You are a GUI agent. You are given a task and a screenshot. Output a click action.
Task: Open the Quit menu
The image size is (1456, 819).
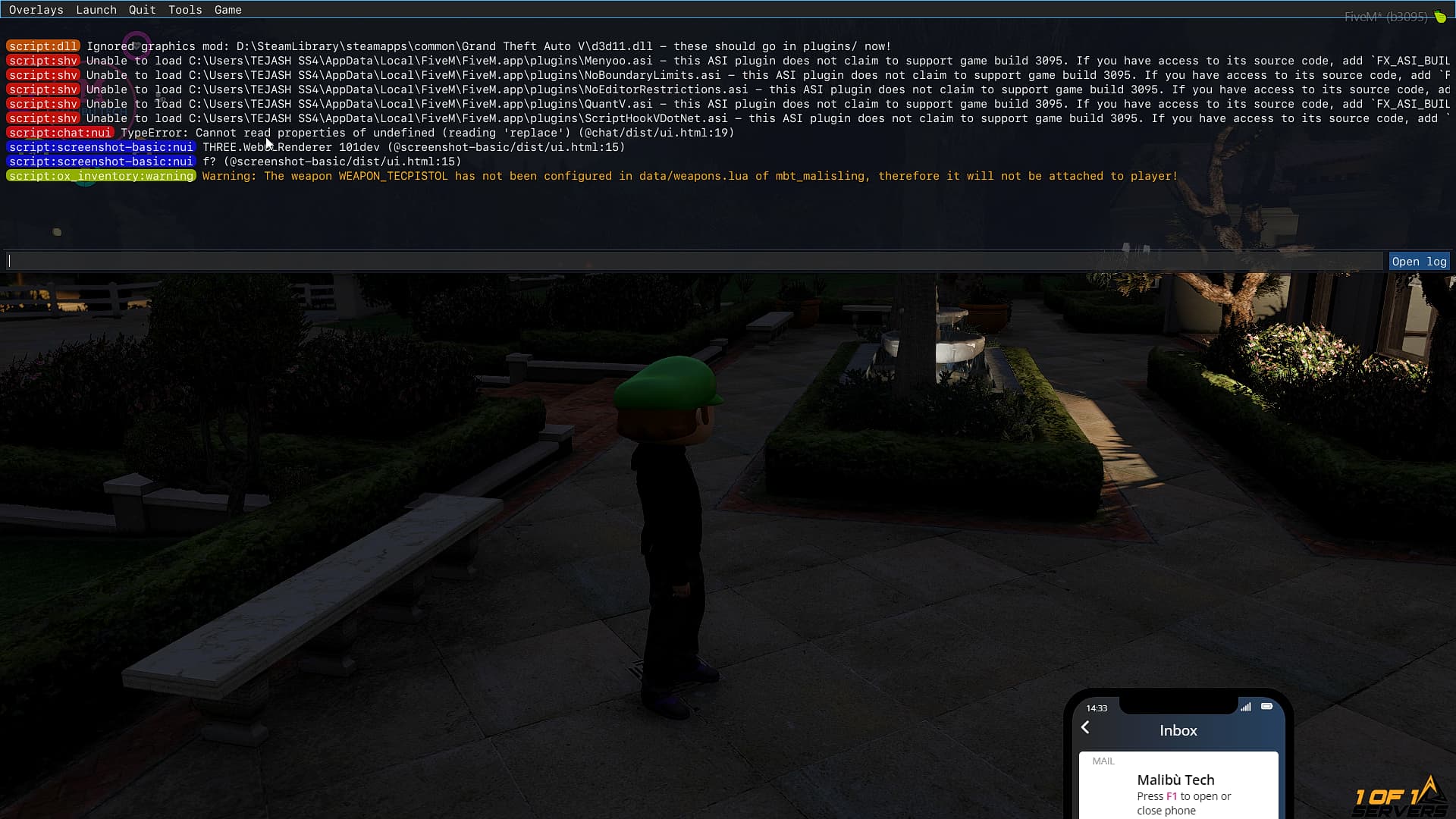tap(142, 10)
